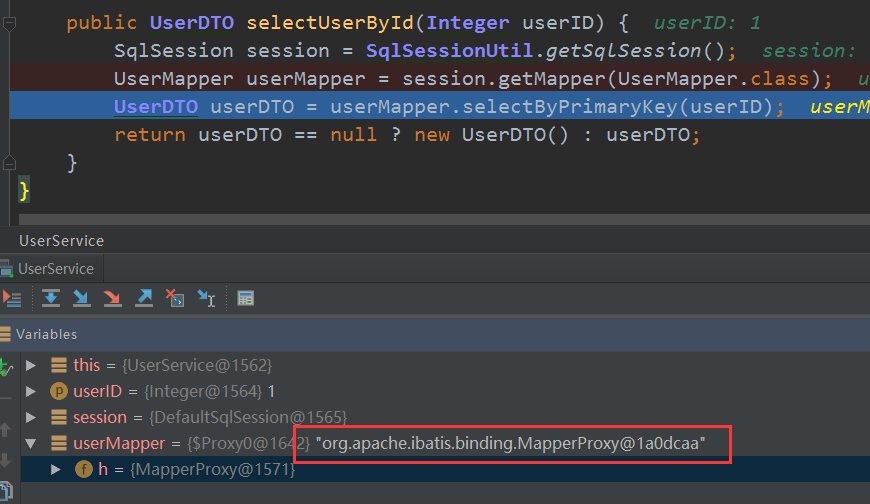Click Run to Cursor icon

click(x=206, y=298)
